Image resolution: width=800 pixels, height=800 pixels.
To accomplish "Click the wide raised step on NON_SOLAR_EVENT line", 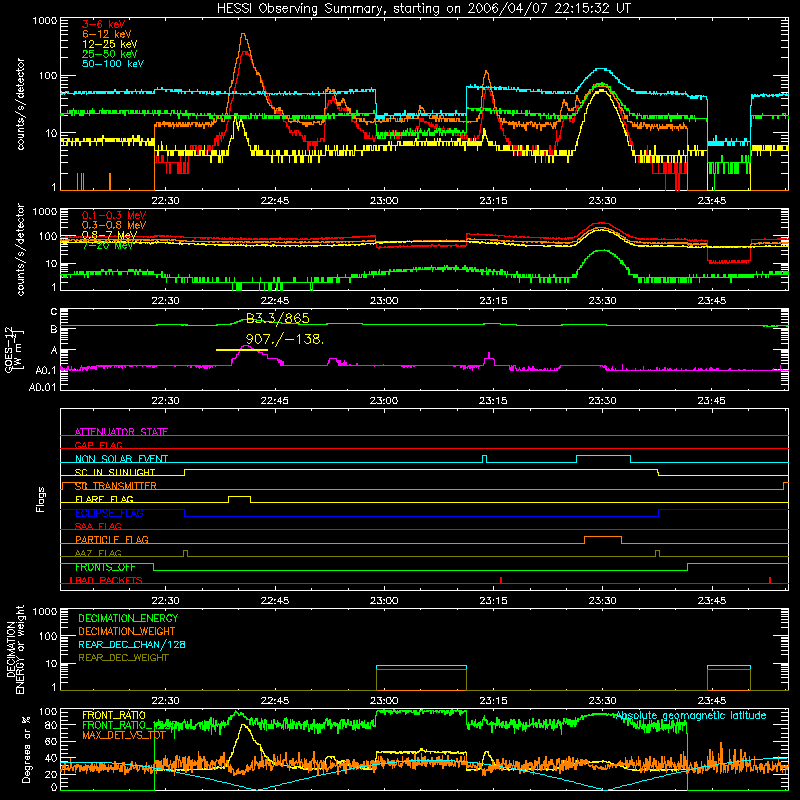I will pyautogui.click(x=604, y=459).
